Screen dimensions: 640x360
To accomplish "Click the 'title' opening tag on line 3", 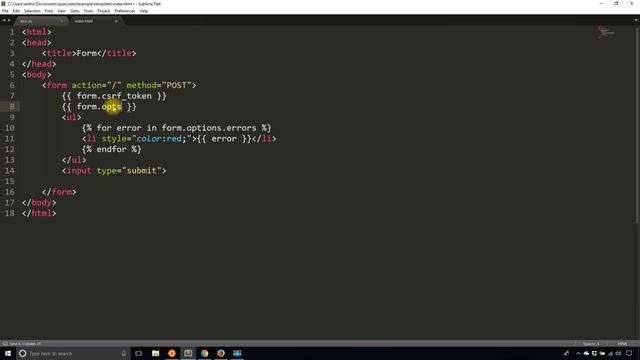I will (59, 53).
